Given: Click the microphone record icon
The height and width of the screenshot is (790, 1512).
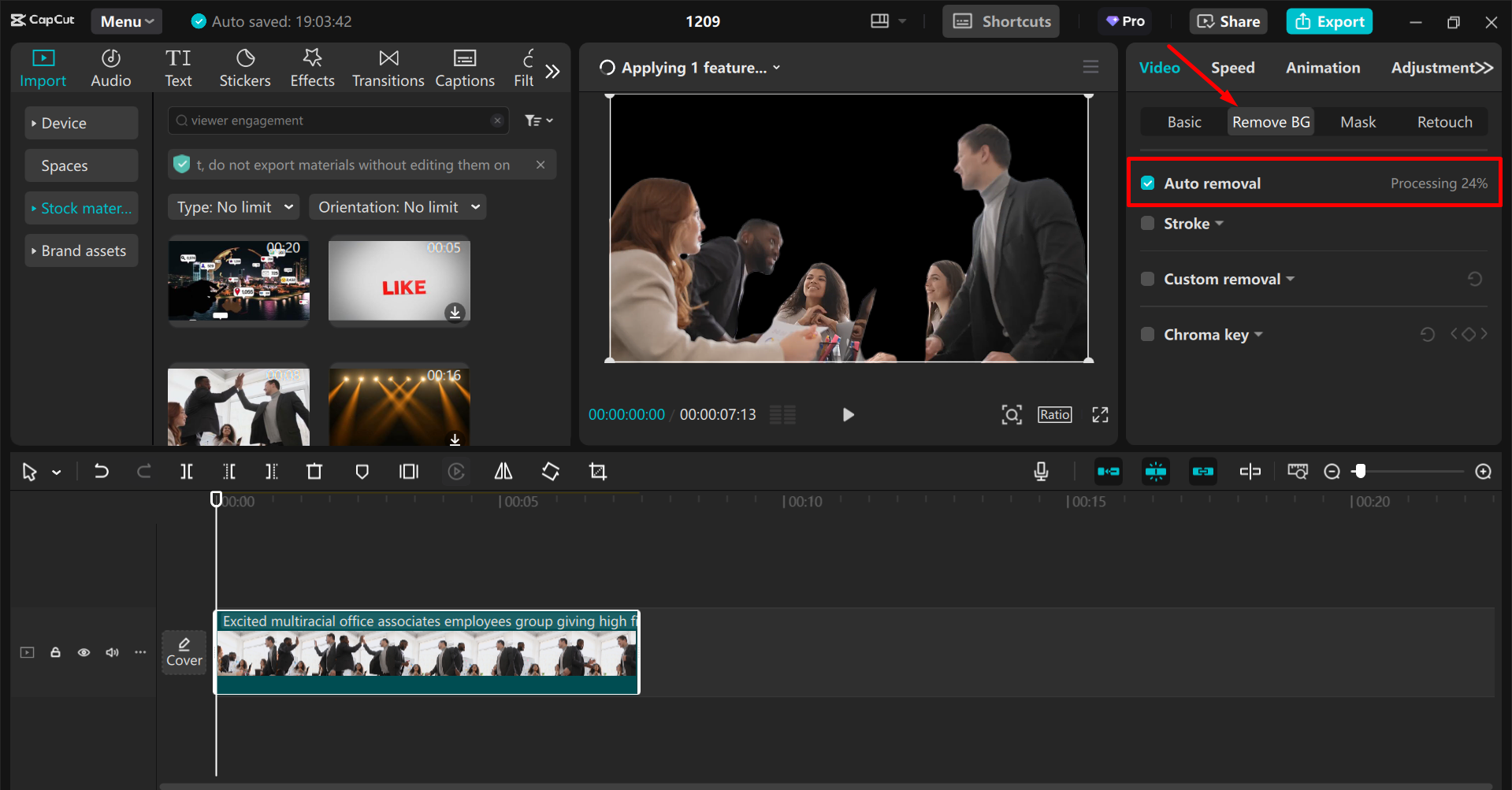Looking at the screenshot, I should point(1041,471).
